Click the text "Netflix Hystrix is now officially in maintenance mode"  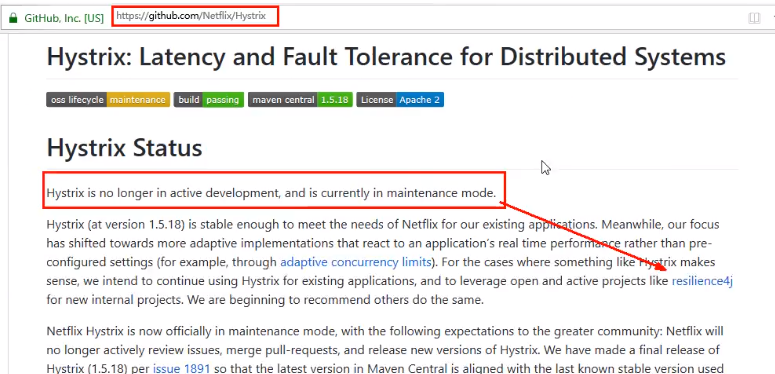[x=191, y=331]
